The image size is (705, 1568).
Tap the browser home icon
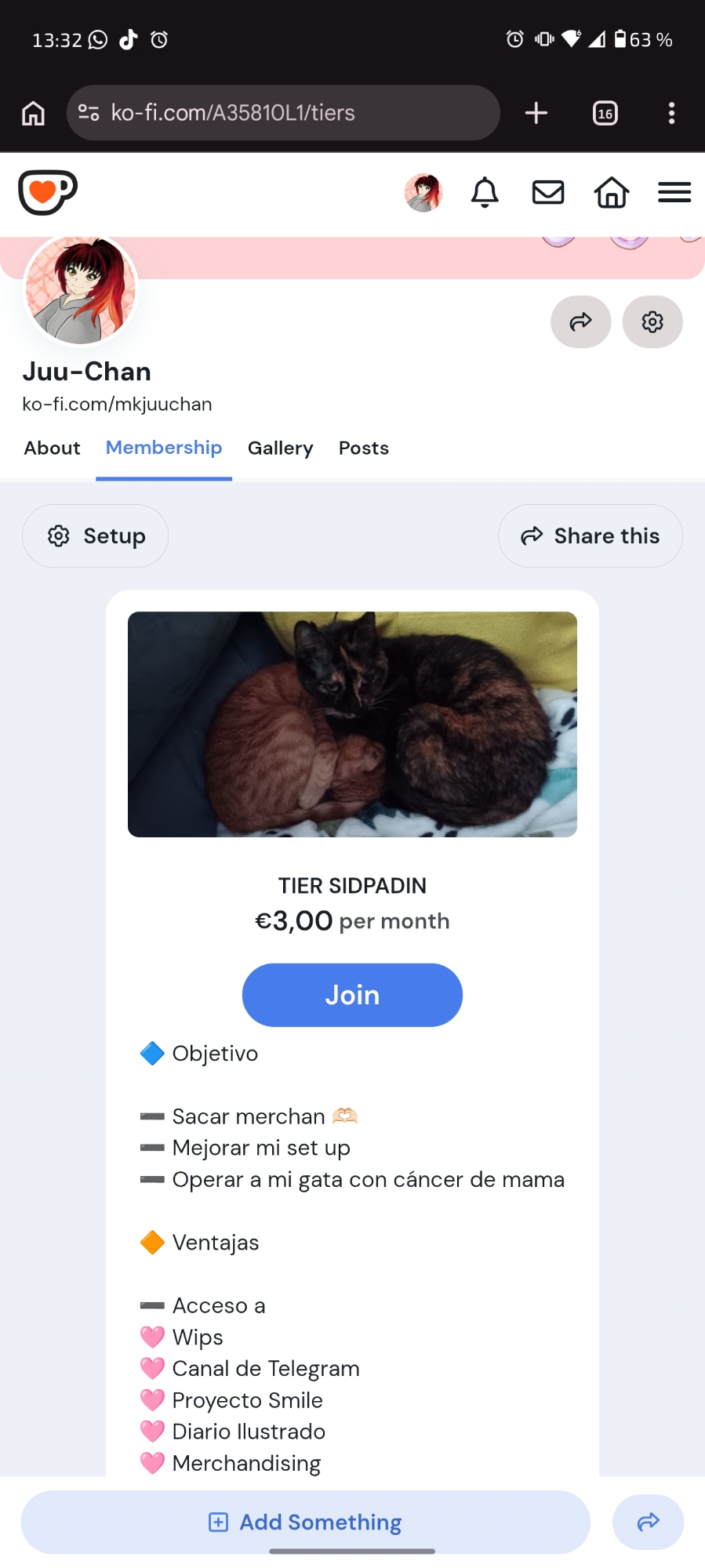click(x=33, y=113)
